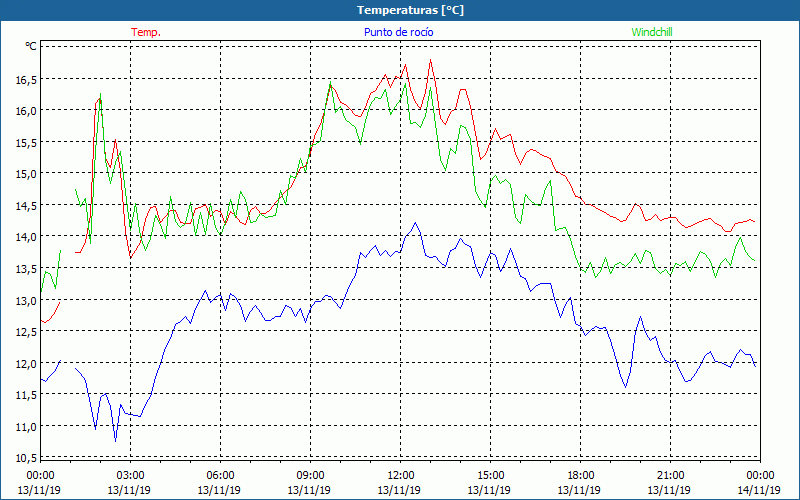This screenshot has width=800, height=500.
Task: Click the 11,0 y-axis value
Action: [x=27, y=427]
